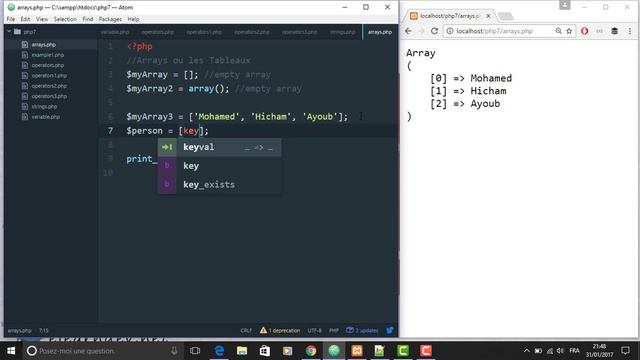Click the snippet icon beside keyval
The height and width of the screenshot is (360, 640).
pyautogui.click(x=167, y=147)
